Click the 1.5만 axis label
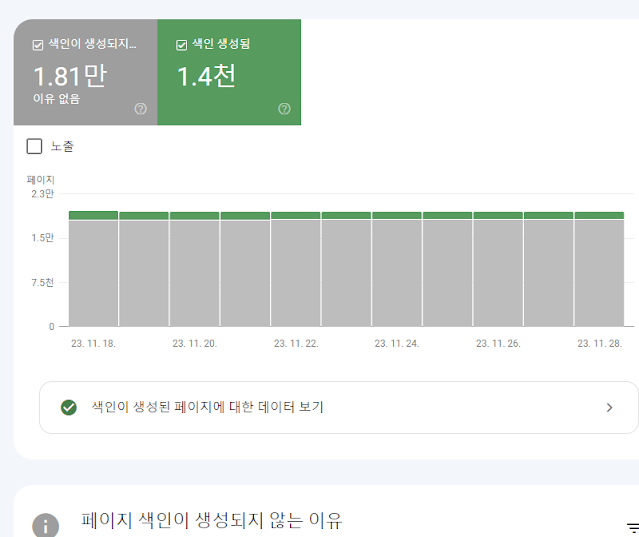The height and width of the screenshot is (537, 639). click(42, 238)
